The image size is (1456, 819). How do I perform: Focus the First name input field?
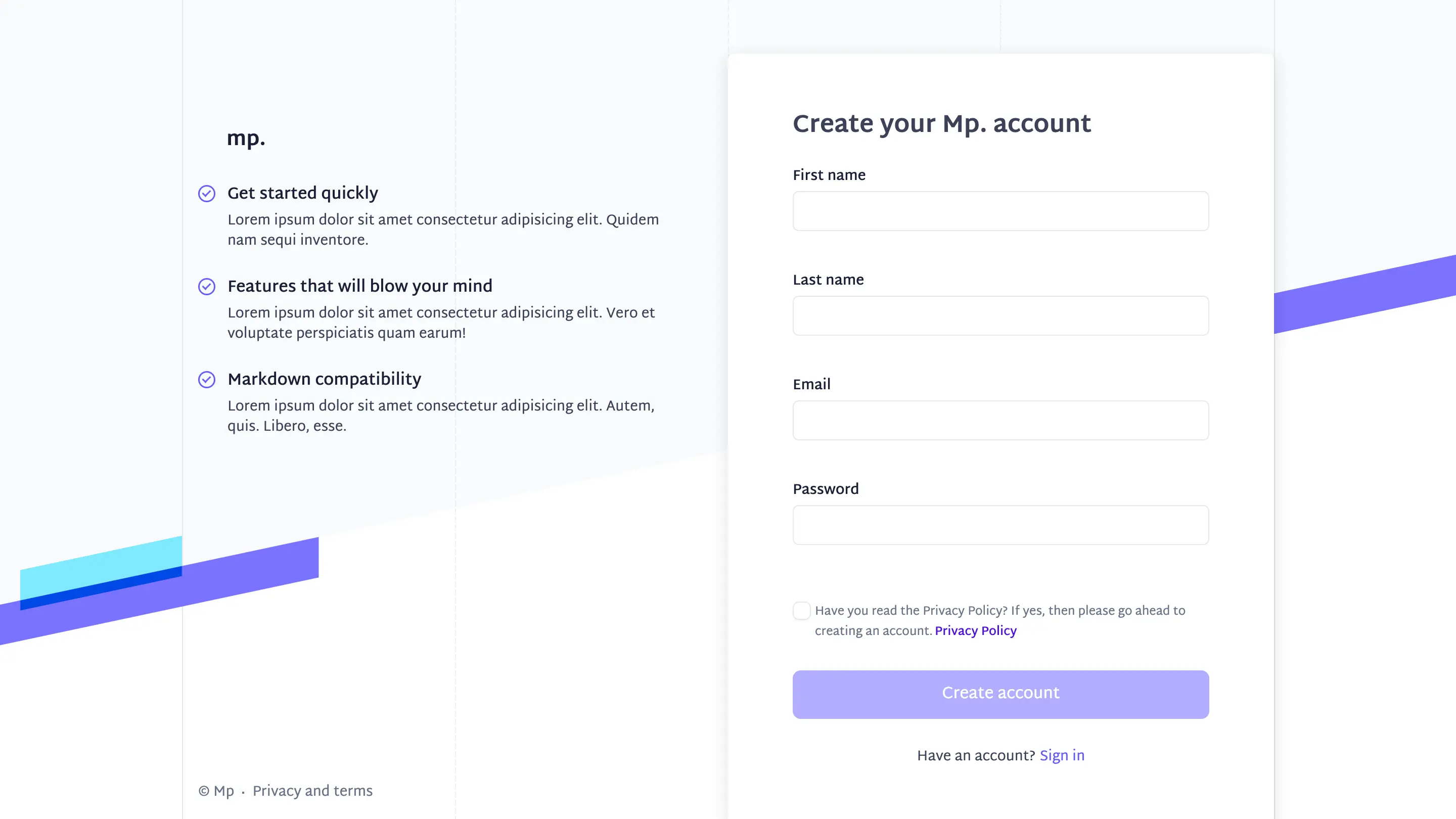1000,211
